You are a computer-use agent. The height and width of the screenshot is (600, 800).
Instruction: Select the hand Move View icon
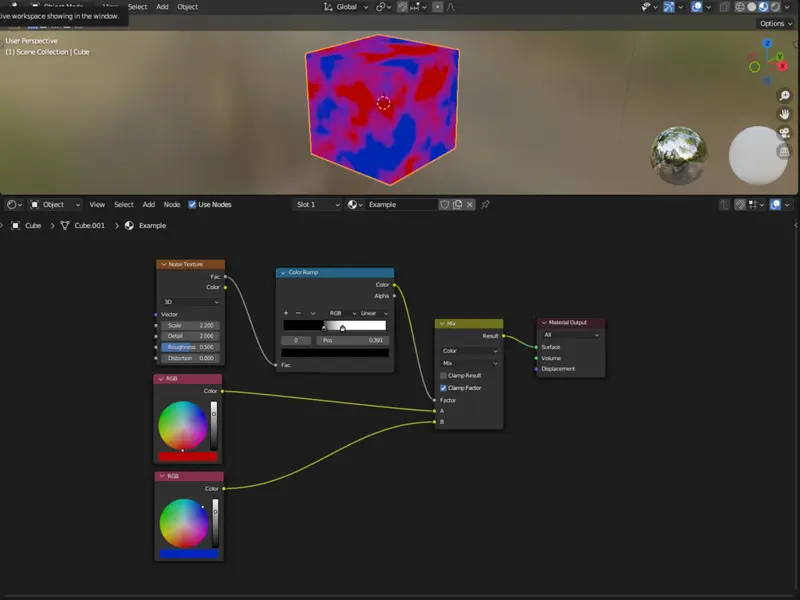[x=785, y=115]
